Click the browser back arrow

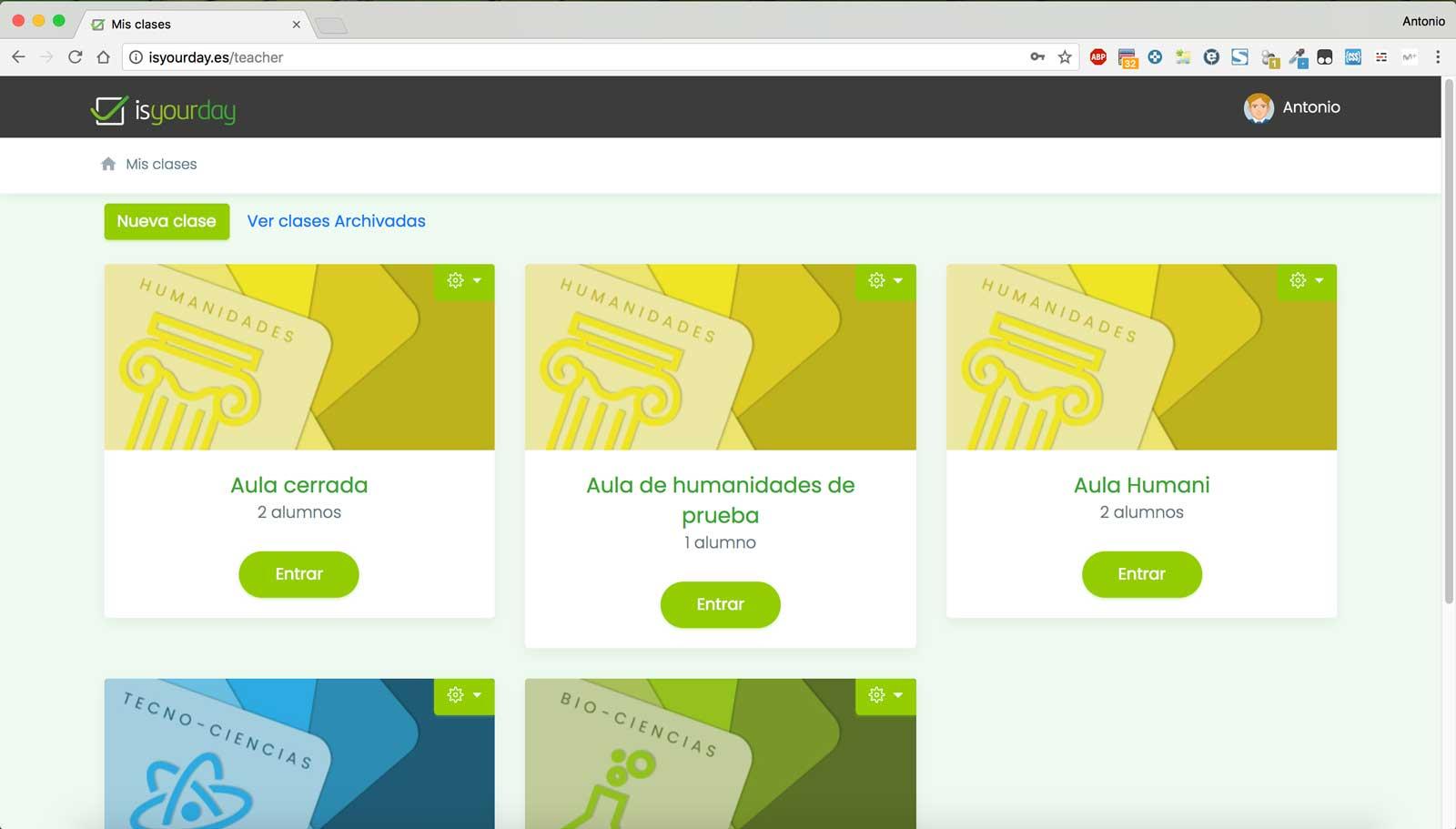click(x=18, y=56)
